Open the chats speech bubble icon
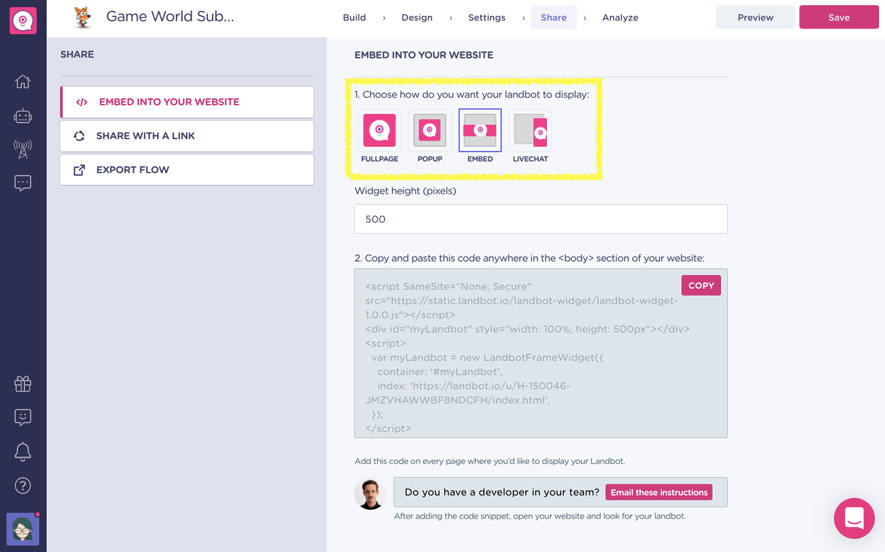Image resolution: width=885 pixels, height=552 pixels. pyautogui.click(x=23, y=183)
